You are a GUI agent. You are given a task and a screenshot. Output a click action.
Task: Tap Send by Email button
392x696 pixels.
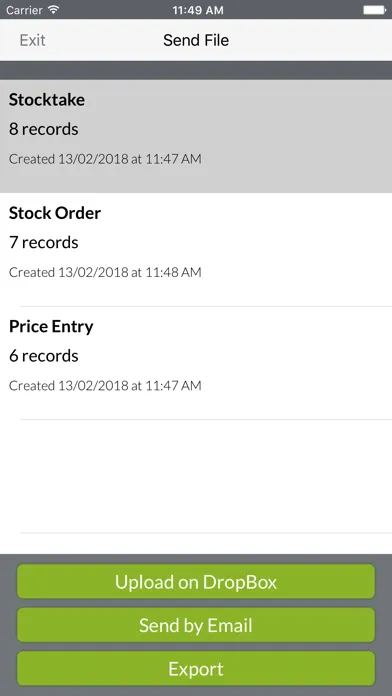tap(196, 625)
